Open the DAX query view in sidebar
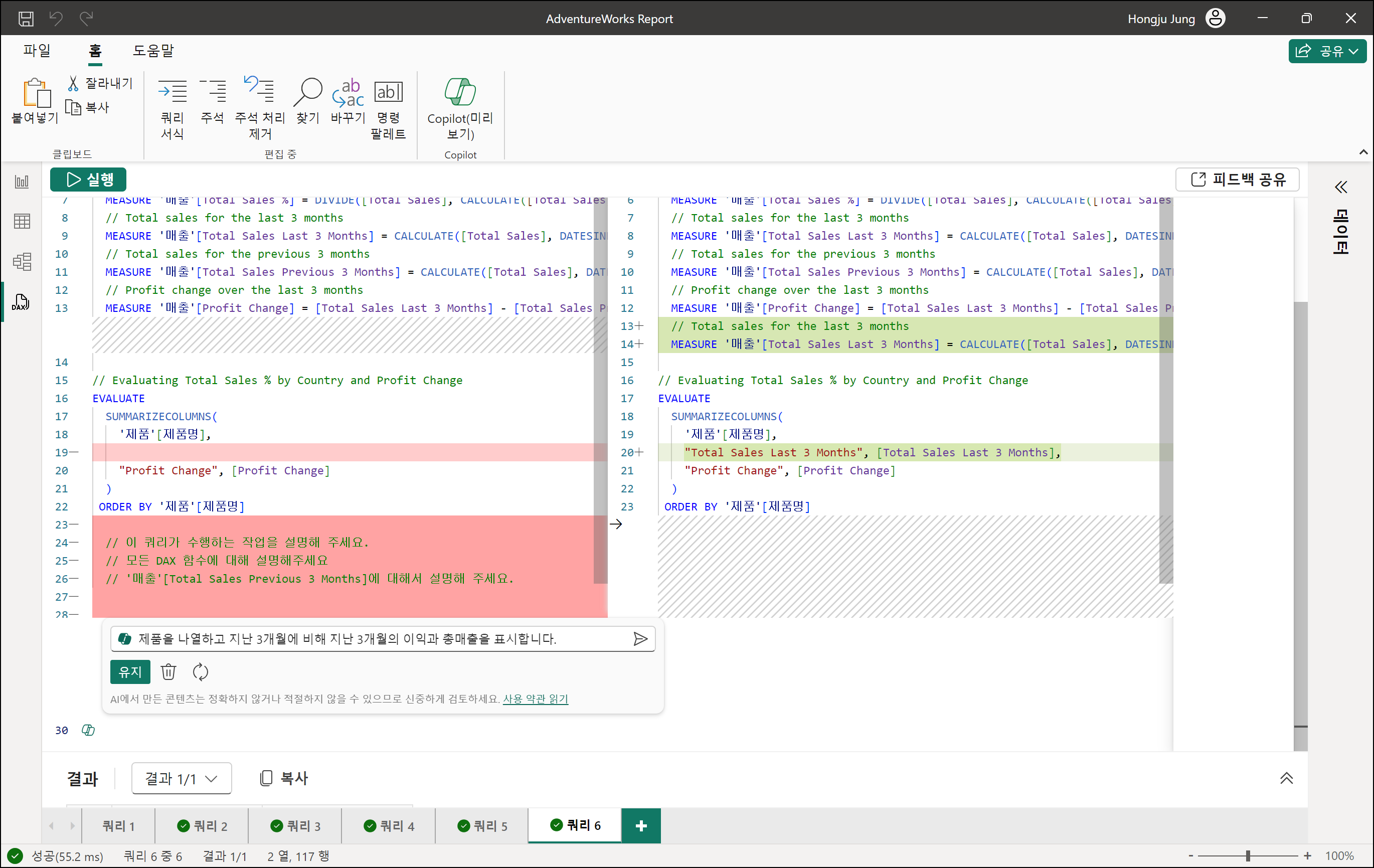The height and width of the screenshot is (868, 1374). [x=21, y=302]
